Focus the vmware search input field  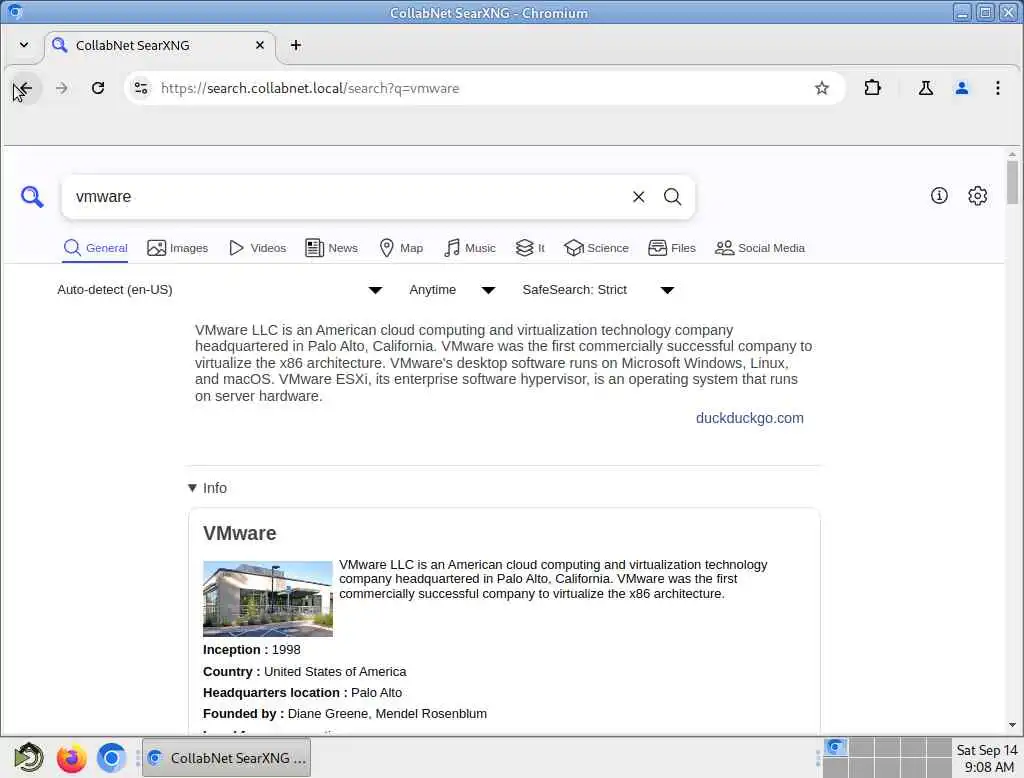click(349, 197)
